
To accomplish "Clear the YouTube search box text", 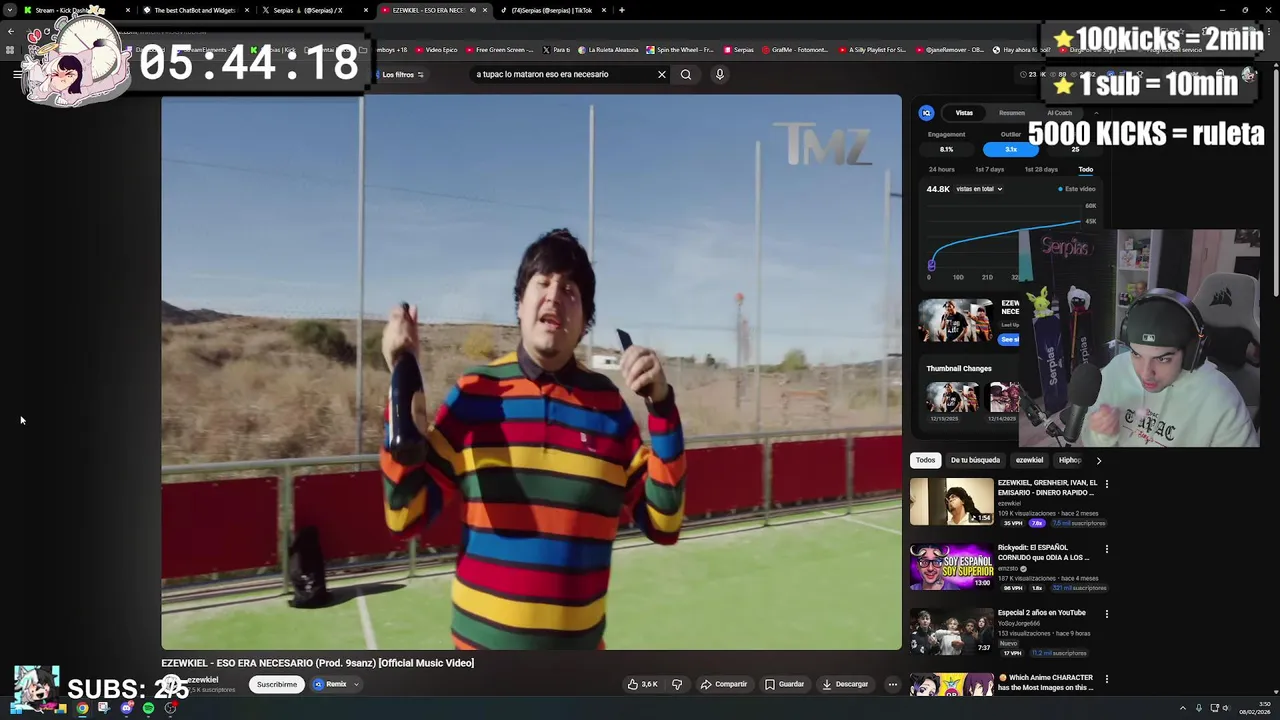I will pyautogui.click(x=661, y=74).
